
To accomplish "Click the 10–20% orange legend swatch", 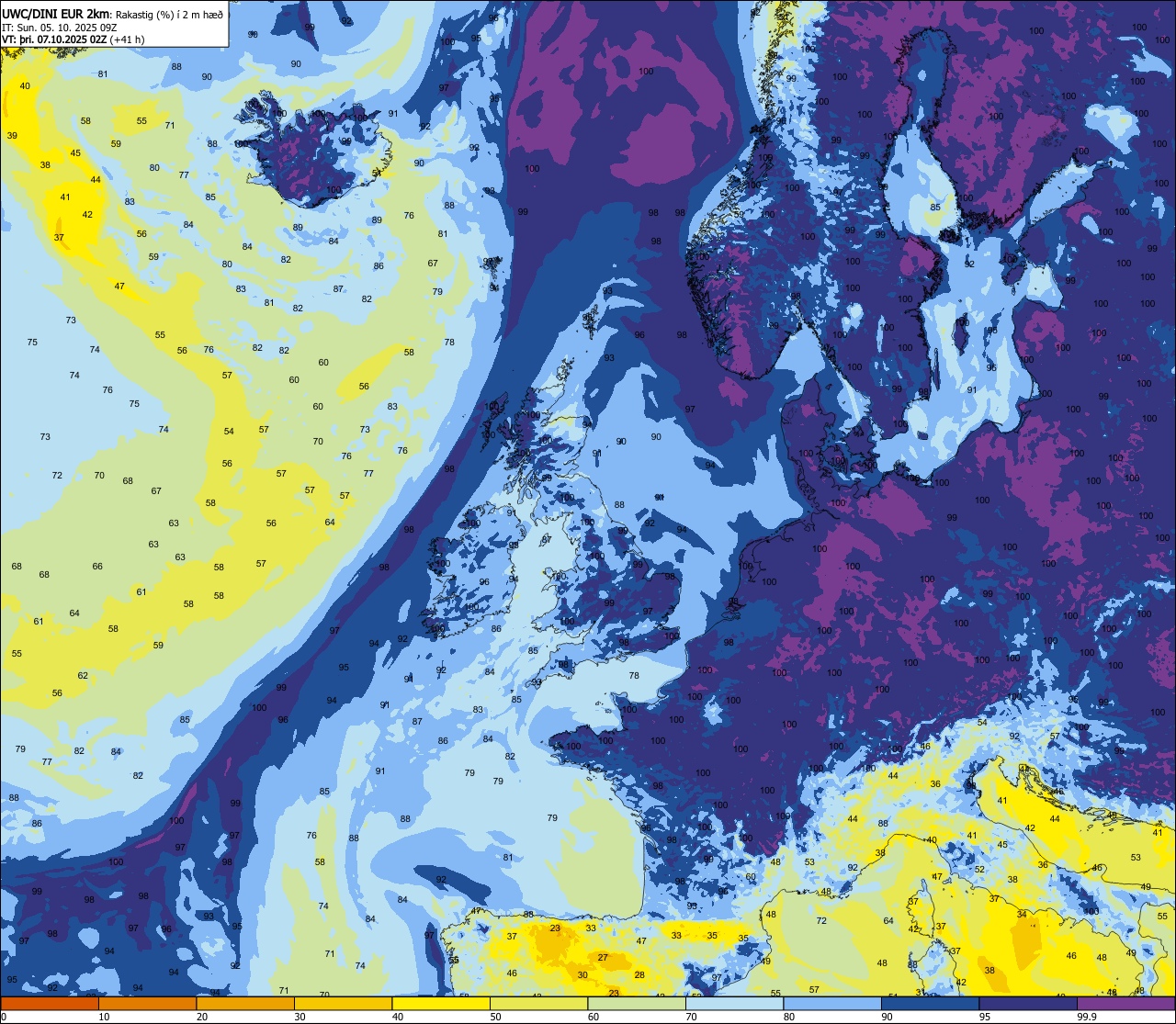I will coord(147,1003).
